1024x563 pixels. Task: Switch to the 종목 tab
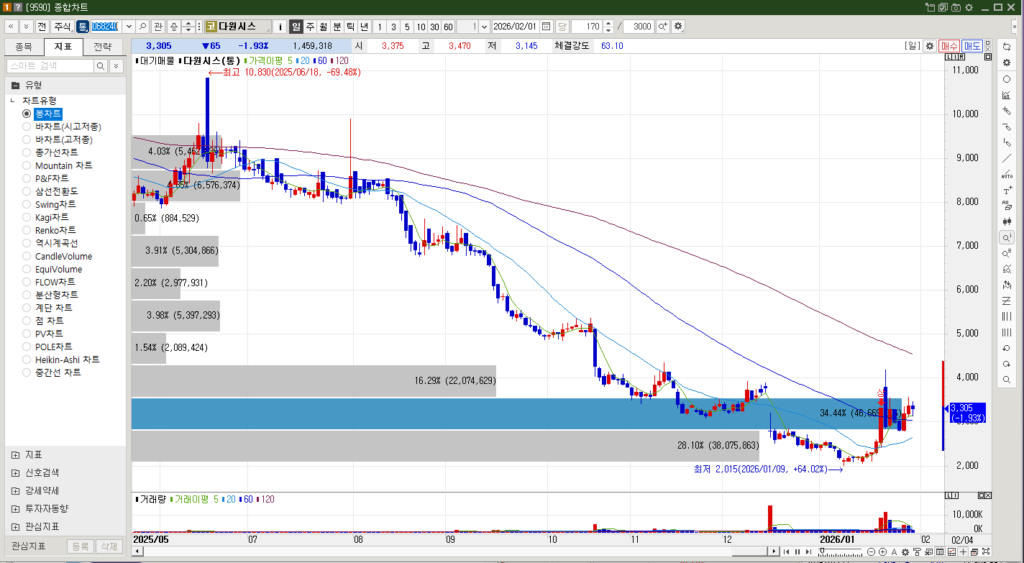click(x=24, y=46)
